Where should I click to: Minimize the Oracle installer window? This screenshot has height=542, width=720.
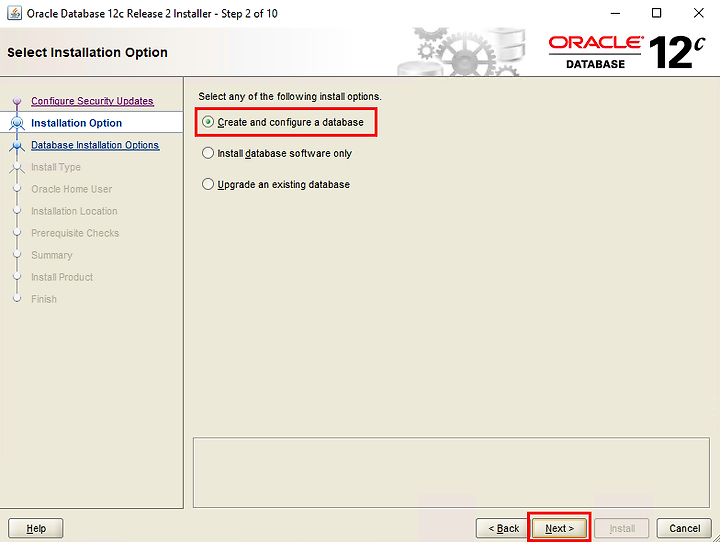click(615, 13)
